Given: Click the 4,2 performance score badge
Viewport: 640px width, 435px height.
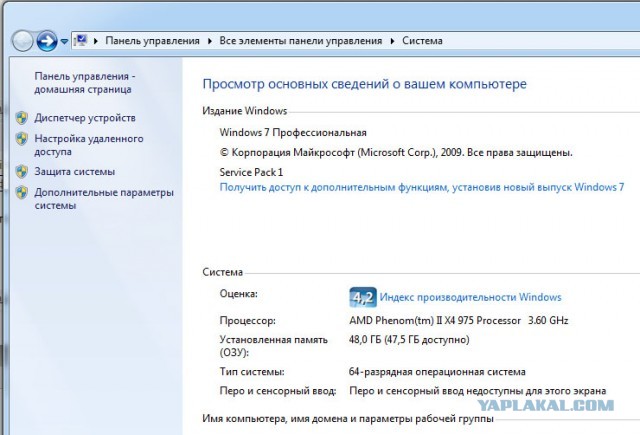Looking at the screenshot, I should [x=363, y=297].
